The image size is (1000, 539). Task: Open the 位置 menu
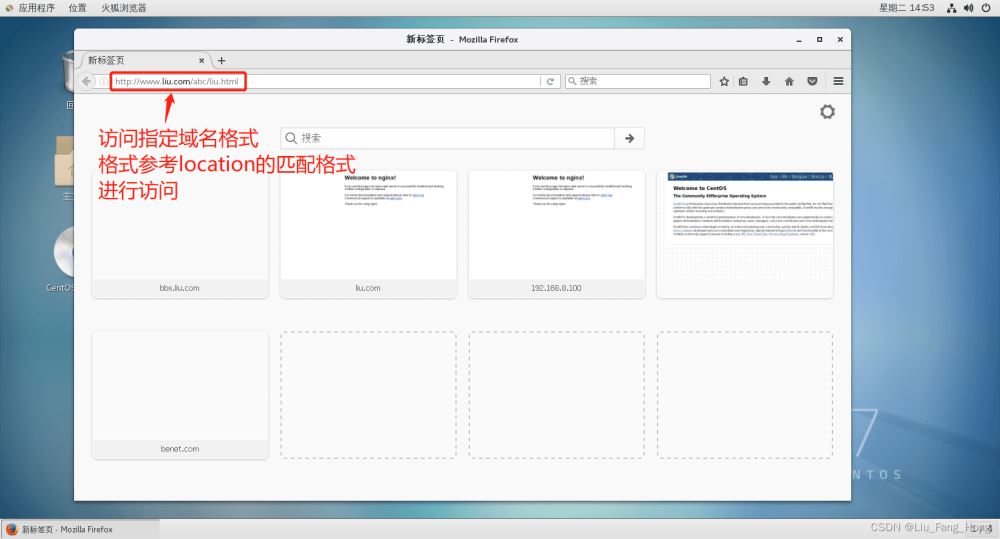point(77,8)
